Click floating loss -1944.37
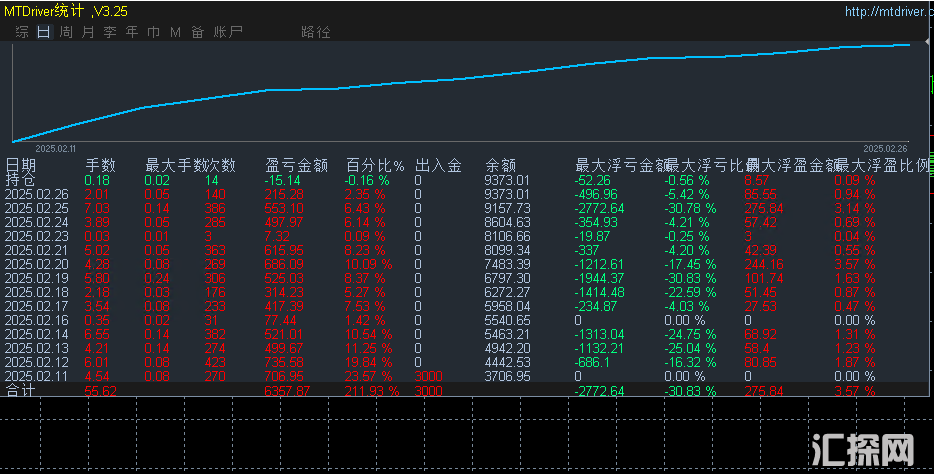 coord(600,278)
